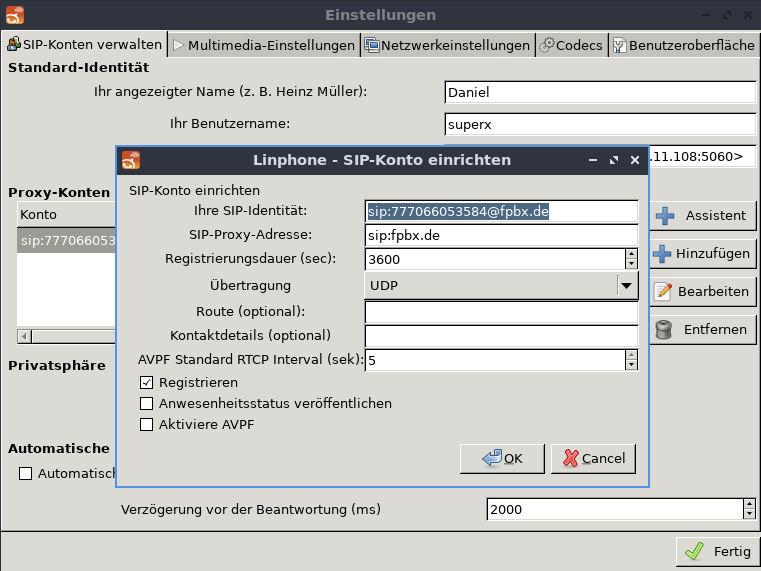This screenshot has width=761, height=571.
Task: Click the icon of the Benutzeroberfläche tab
Action: coord(619,45)
